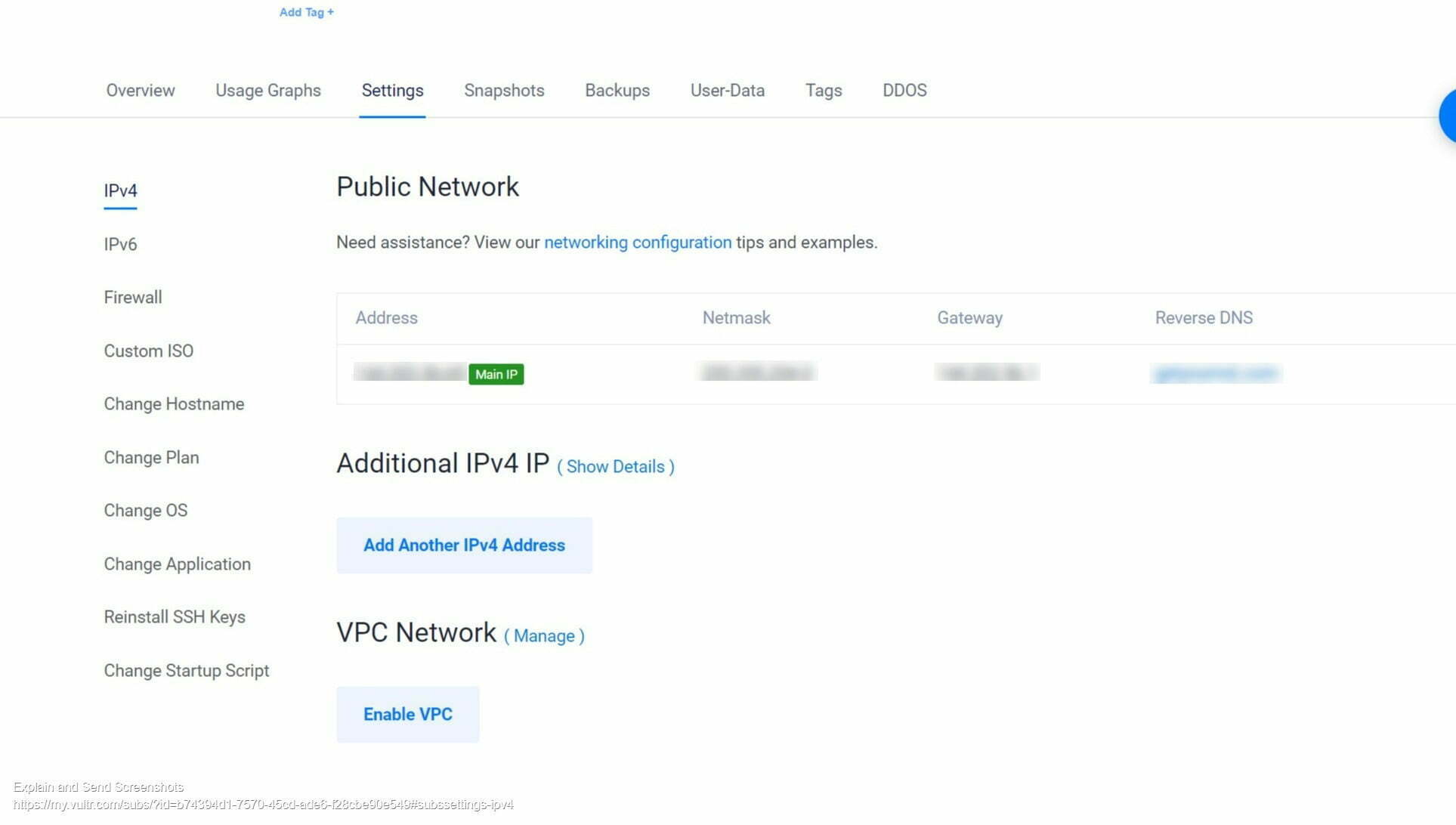This screenshot has width=1456, height=825.
Task: Switch to the Usage Graphs tab
Action: [x=267, y=91]
